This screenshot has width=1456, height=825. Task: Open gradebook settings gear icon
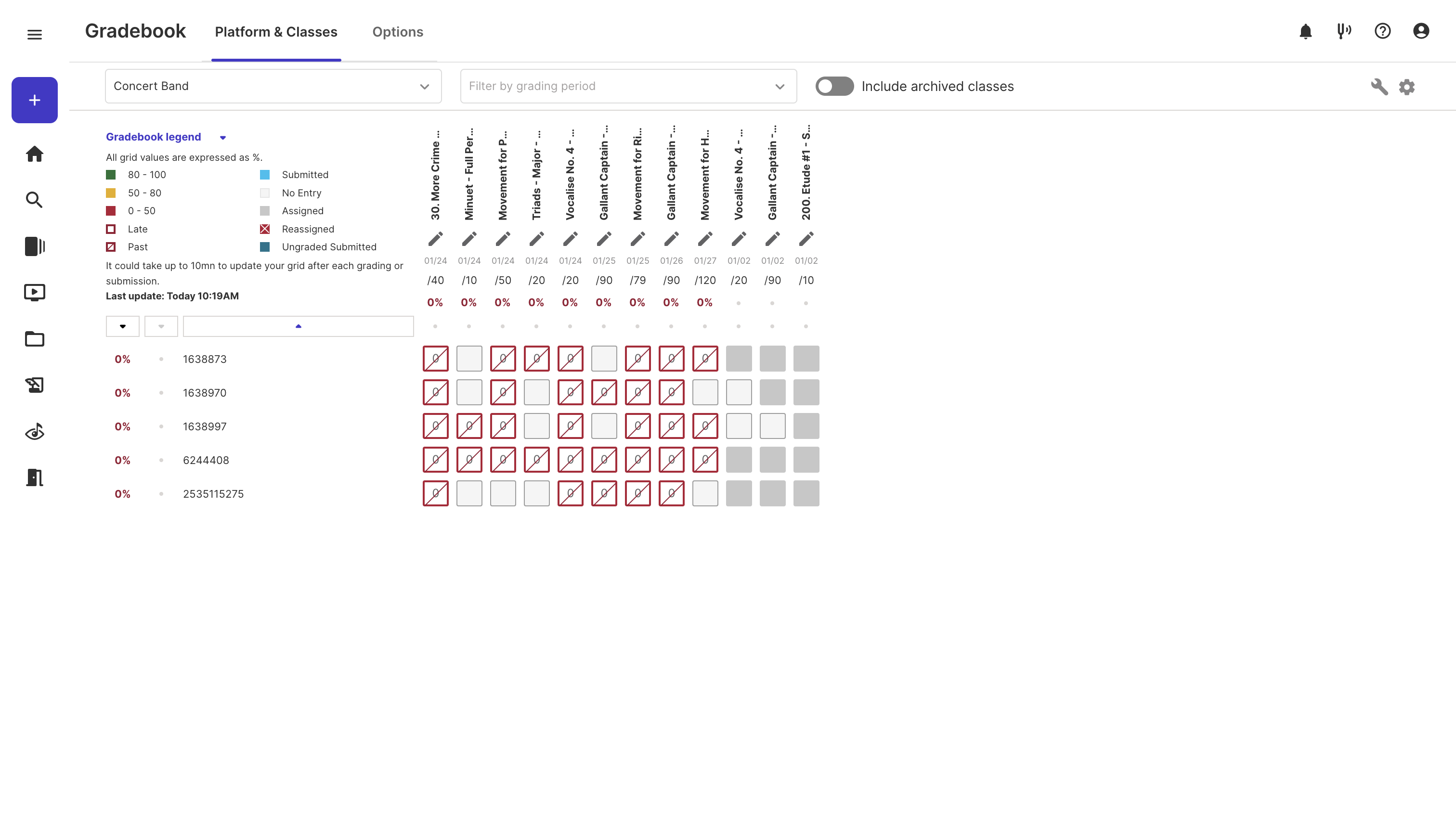1407,87
